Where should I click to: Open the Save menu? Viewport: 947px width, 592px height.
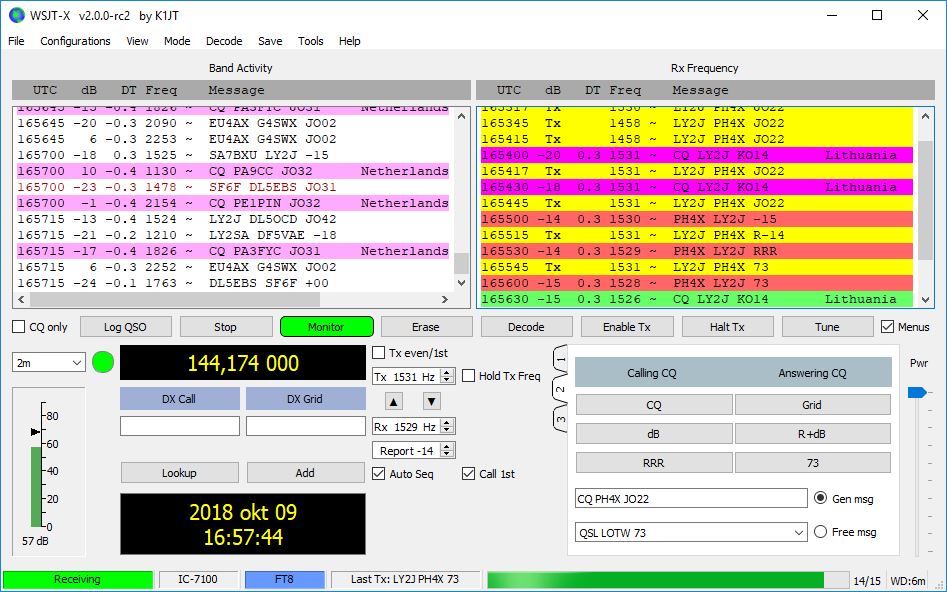tap(270, 41)
